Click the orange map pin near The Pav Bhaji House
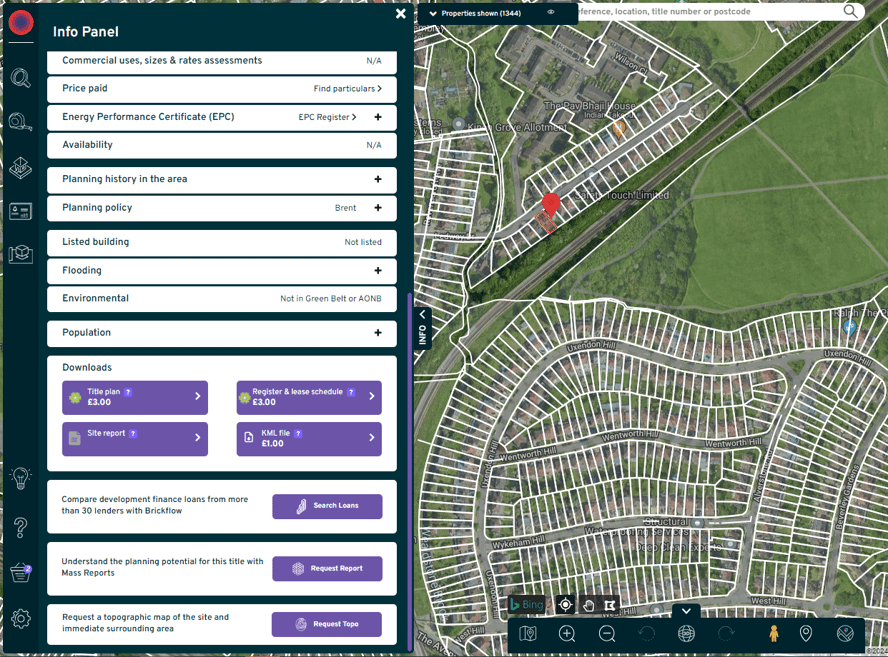 pyautogui.click(x=618, y=129)
